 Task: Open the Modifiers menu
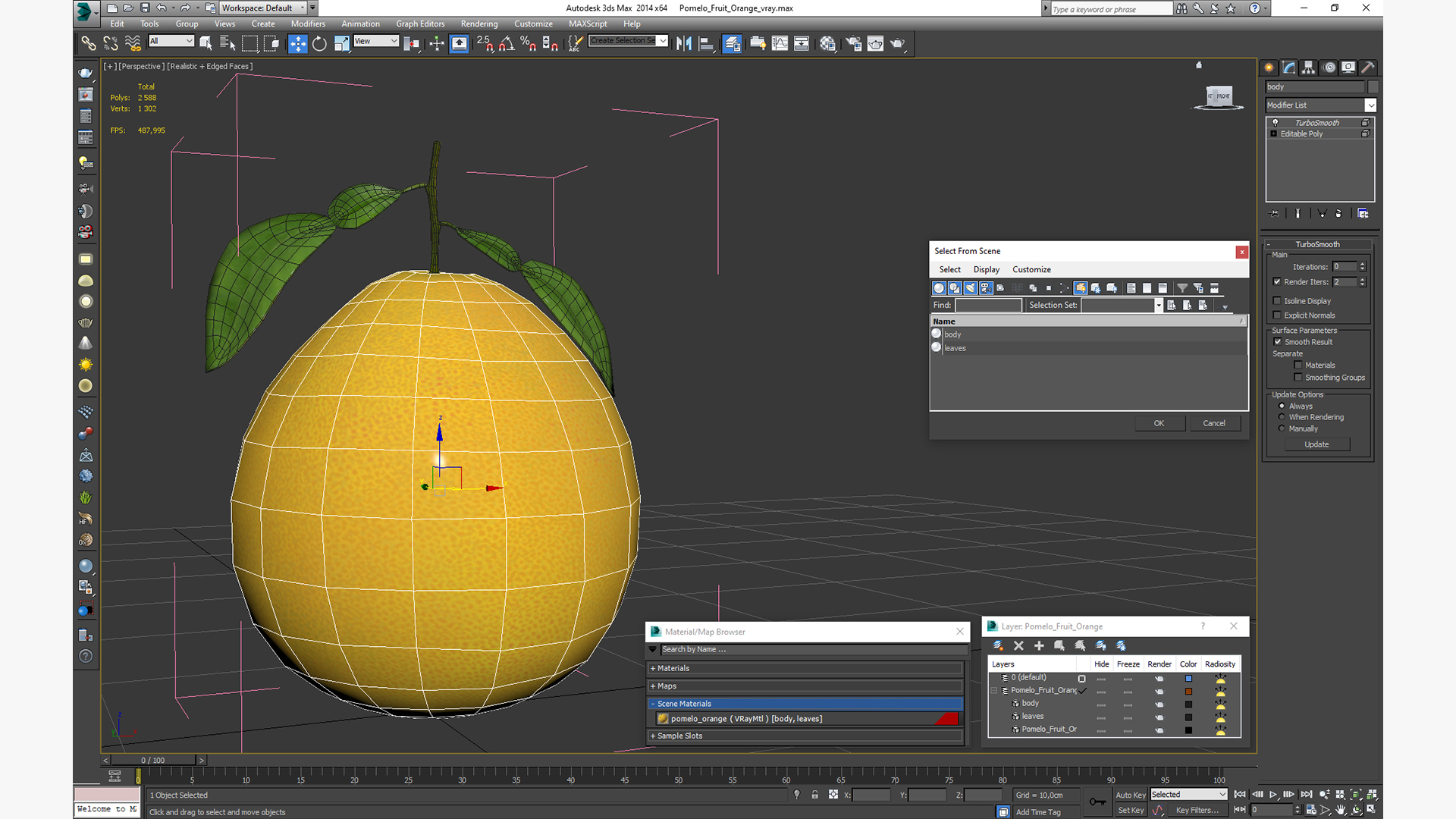coord(308,24)
